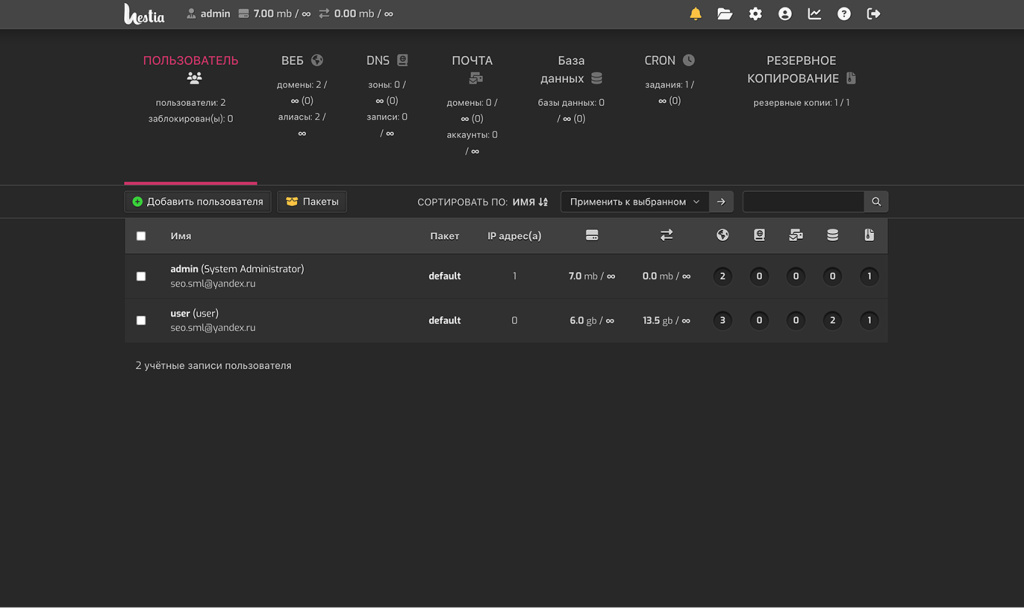Image resolution: width=1024 pixels, height=608 pixels.
Task: Open the file manager folder icon
Action: [725, 14]
